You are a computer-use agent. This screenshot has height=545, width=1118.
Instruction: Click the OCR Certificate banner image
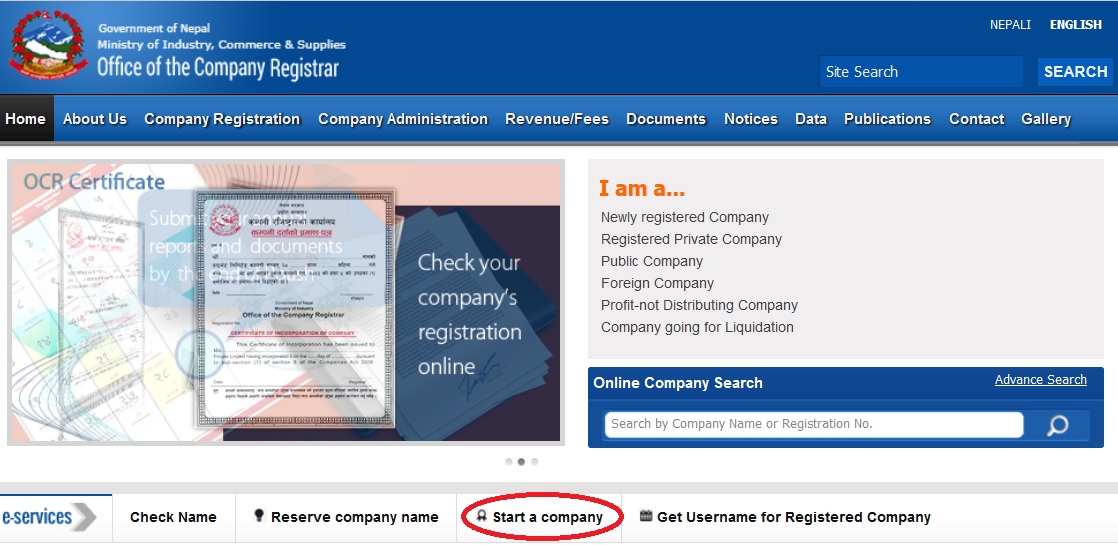click(x=286, y=304)
